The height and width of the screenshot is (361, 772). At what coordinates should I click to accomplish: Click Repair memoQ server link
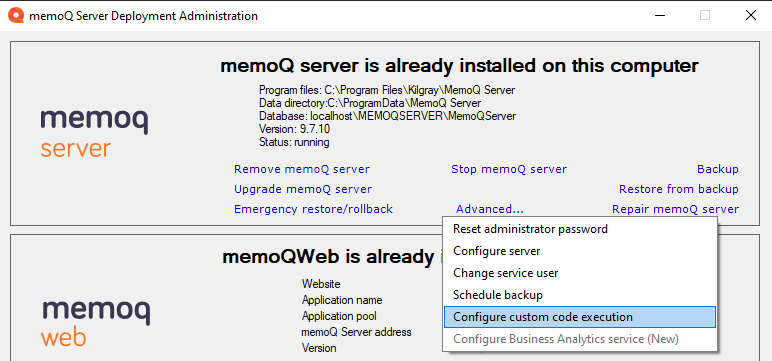tap(676, 209)
